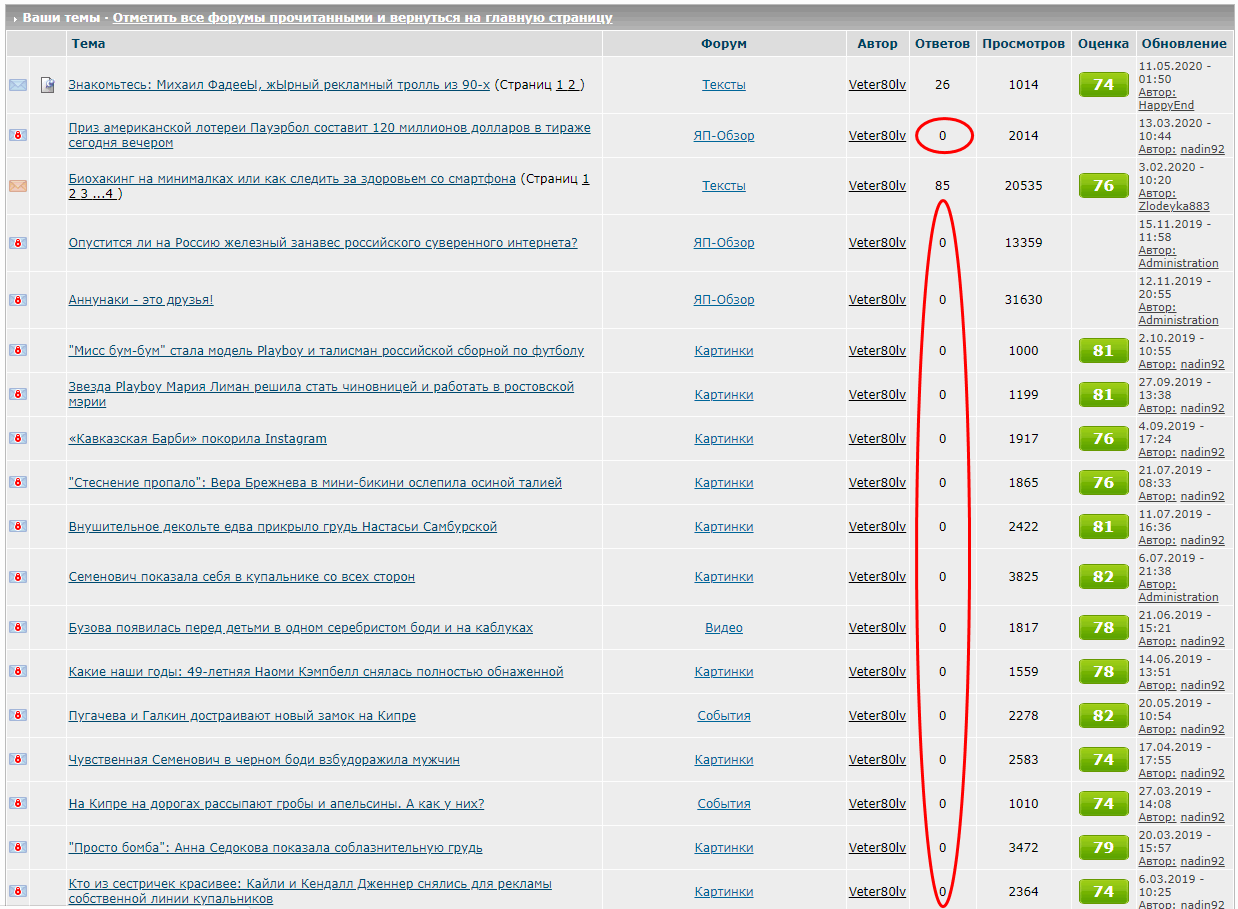Click lock icon for Пугачева и Галкин topic

[x=18, y=715]
